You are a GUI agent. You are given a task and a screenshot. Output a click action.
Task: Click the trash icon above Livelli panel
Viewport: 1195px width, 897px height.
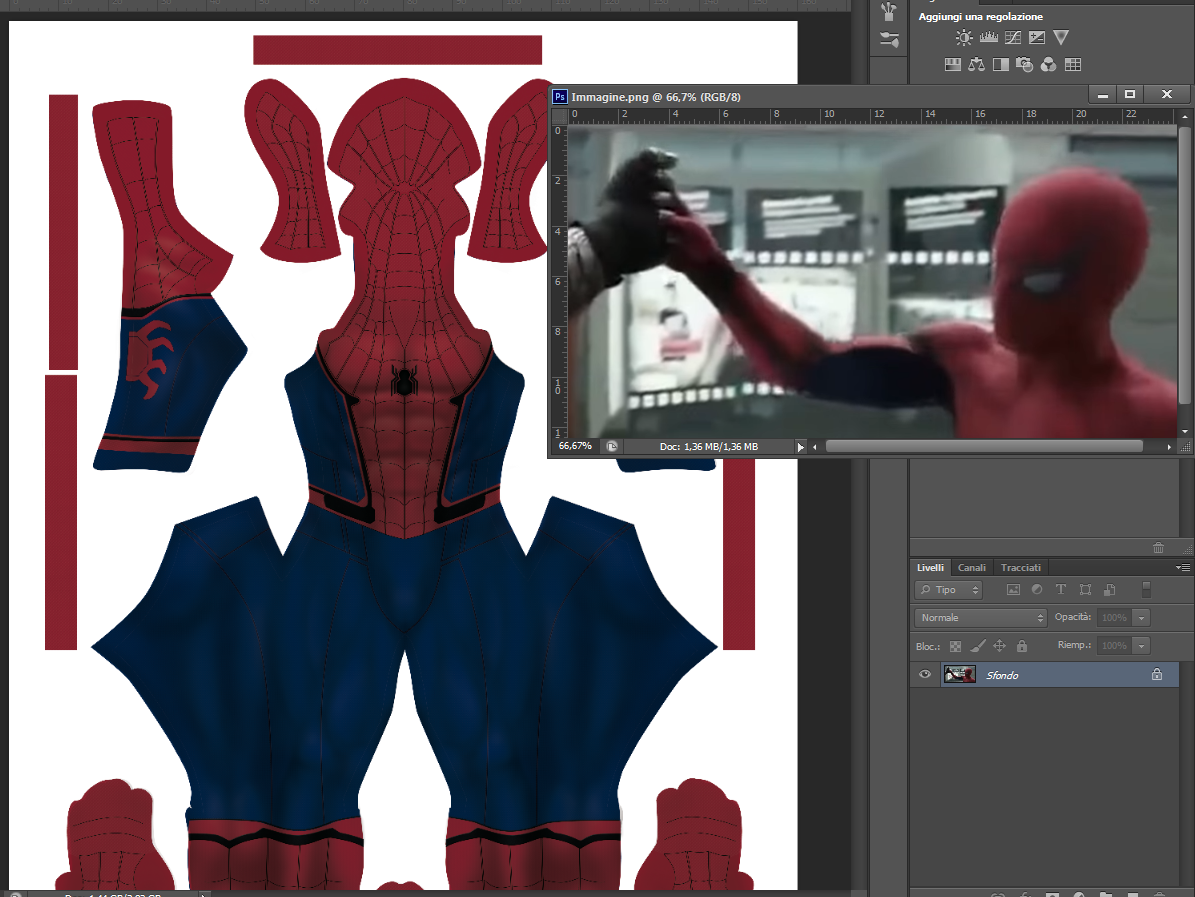click(1158, 548)
